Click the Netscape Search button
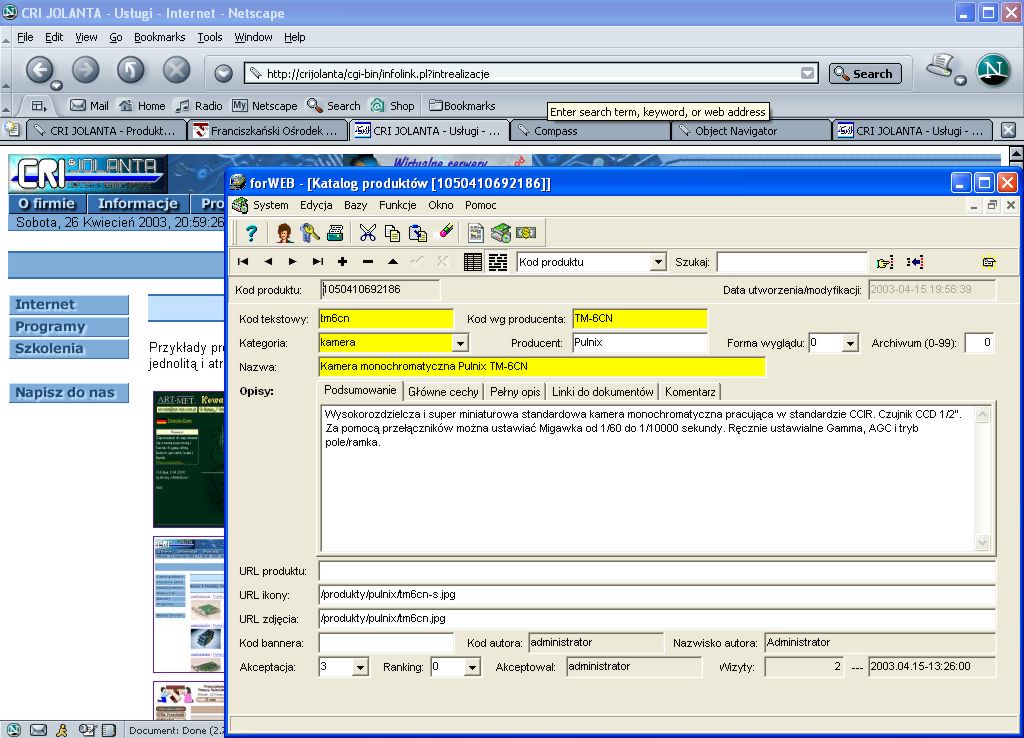The image size is (1024, 738). point(865,73)
